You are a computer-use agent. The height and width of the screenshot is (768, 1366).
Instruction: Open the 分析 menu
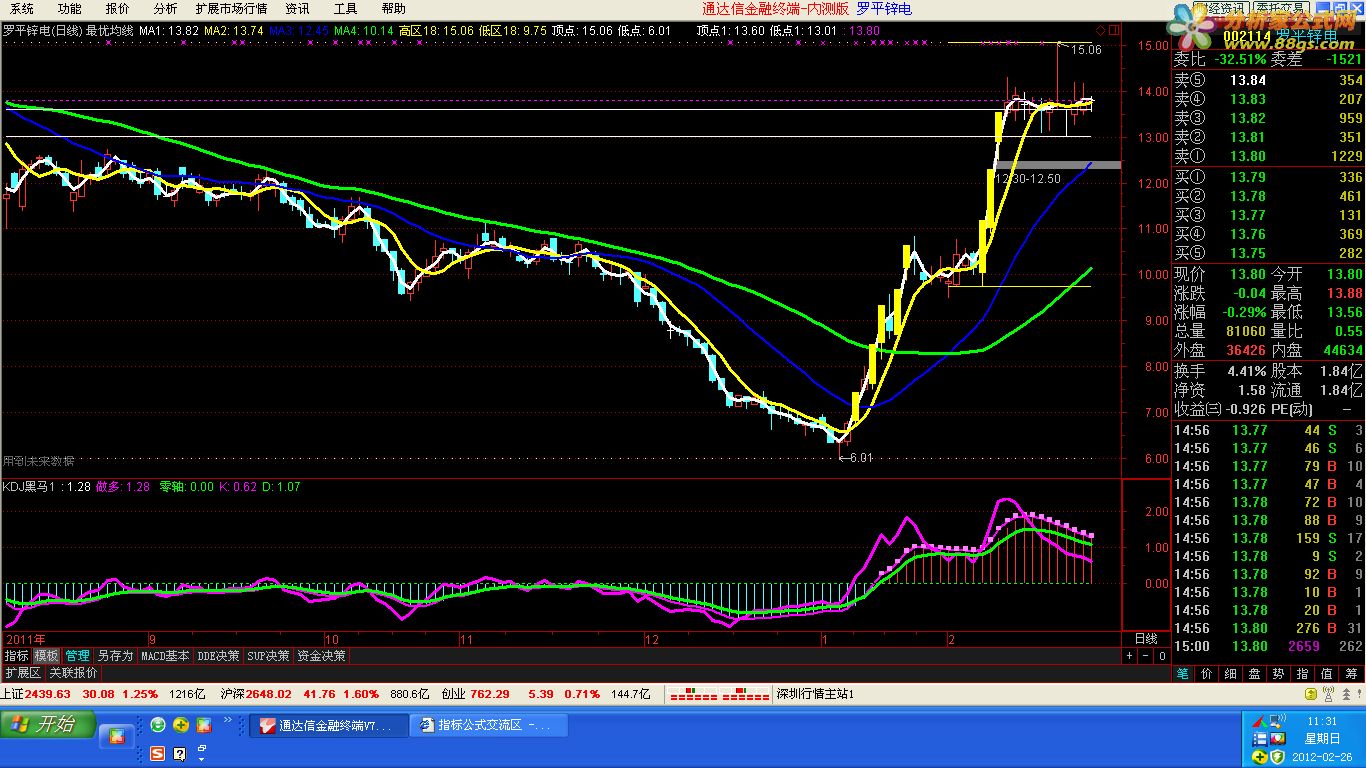click(x=165, y=8)
